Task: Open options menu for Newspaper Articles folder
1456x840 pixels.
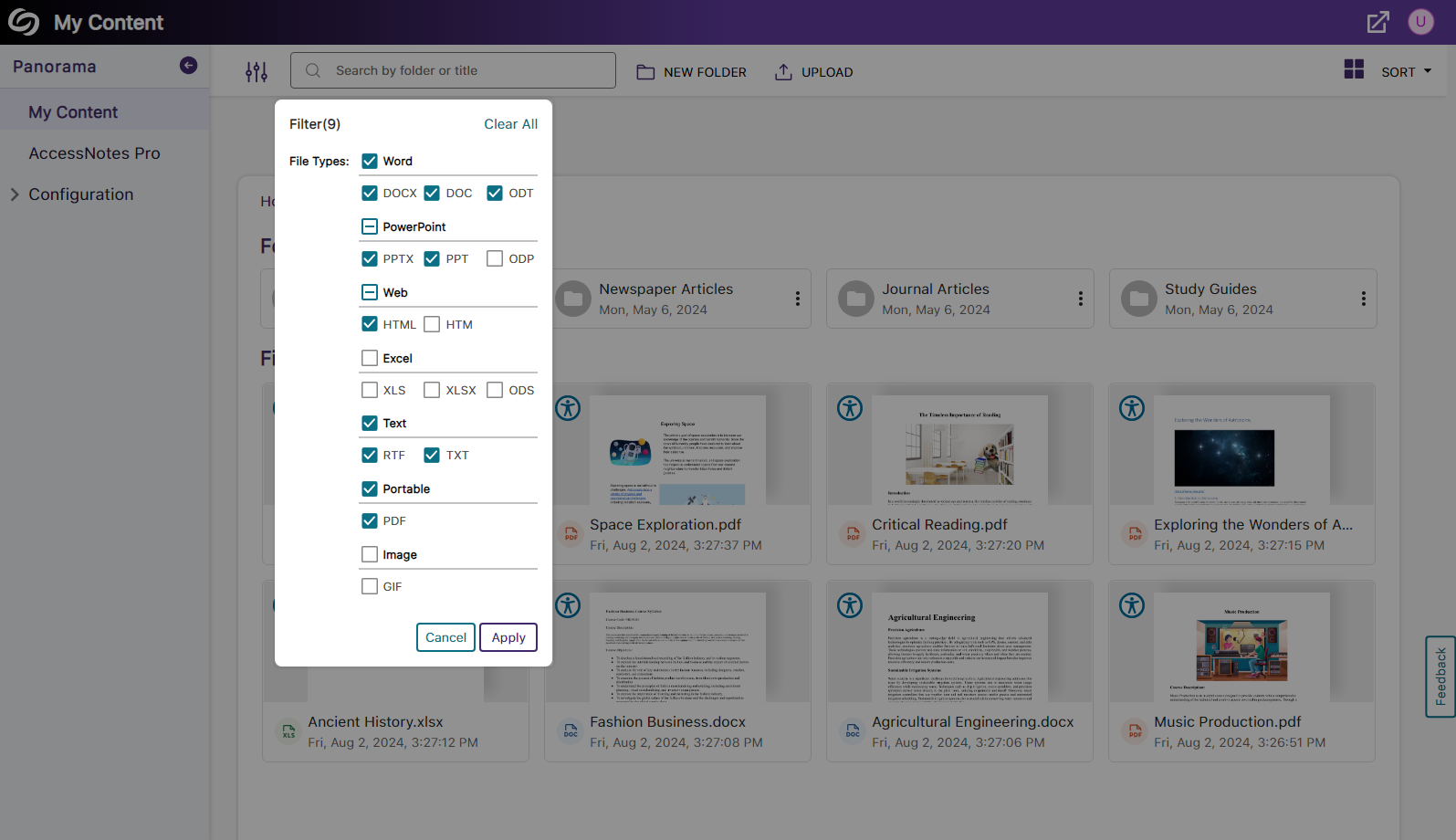Action: pos(797,299)
